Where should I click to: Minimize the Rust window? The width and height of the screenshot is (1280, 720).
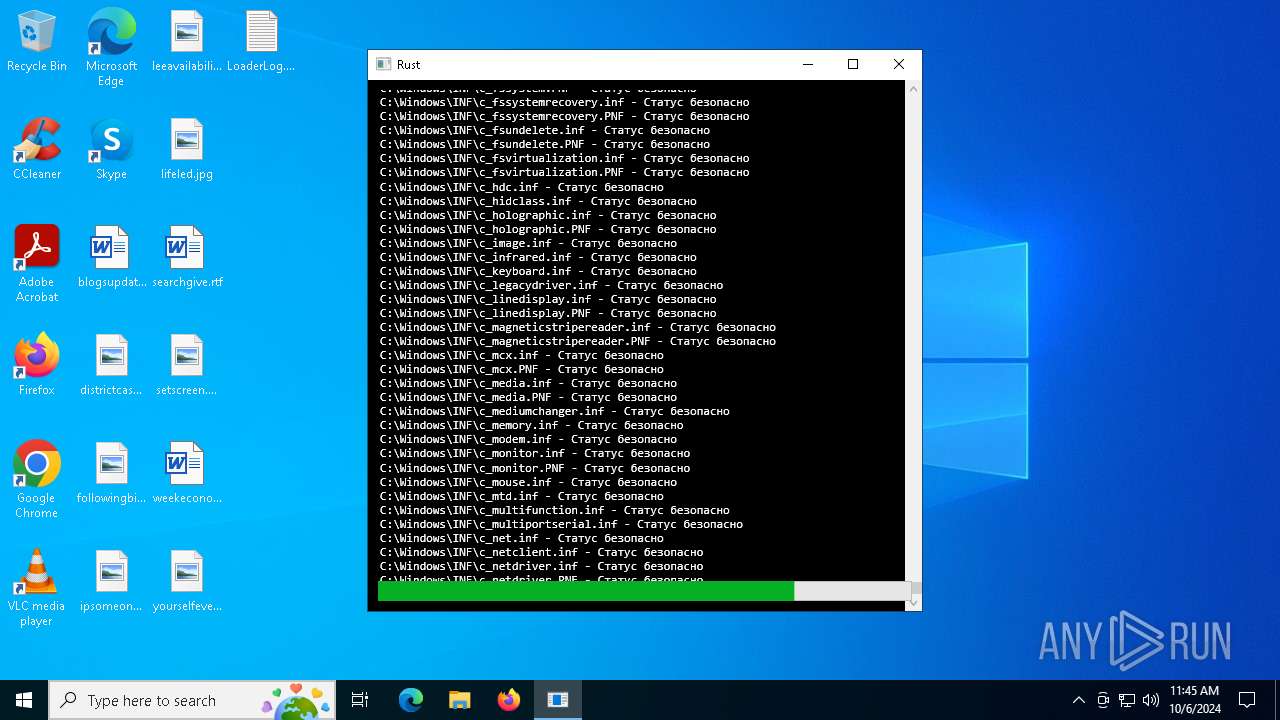coord(807,64)
